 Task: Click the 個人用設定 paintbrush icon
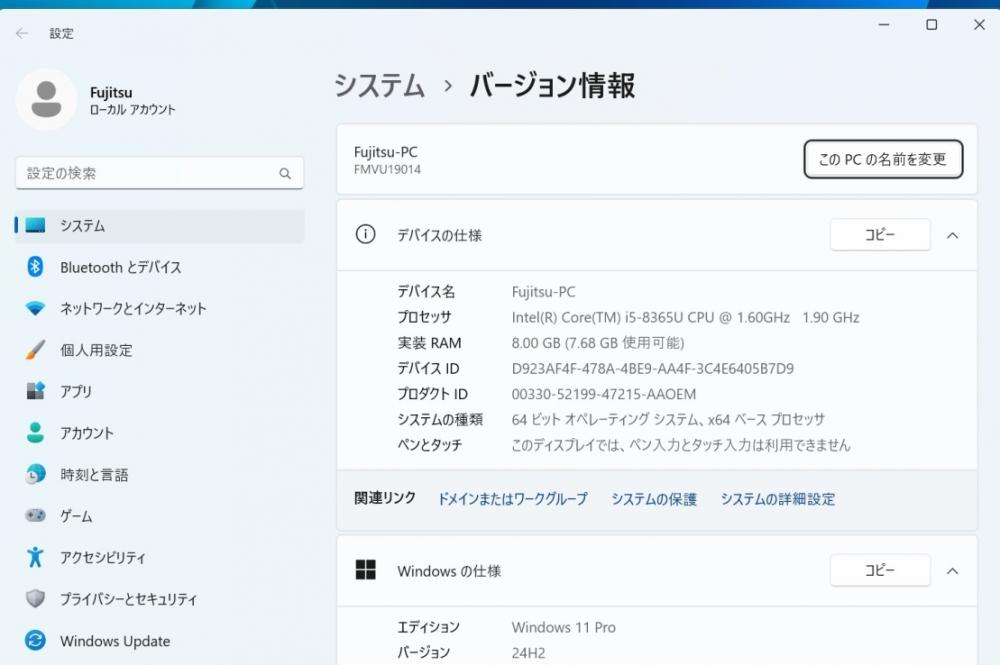click(35, 349)
